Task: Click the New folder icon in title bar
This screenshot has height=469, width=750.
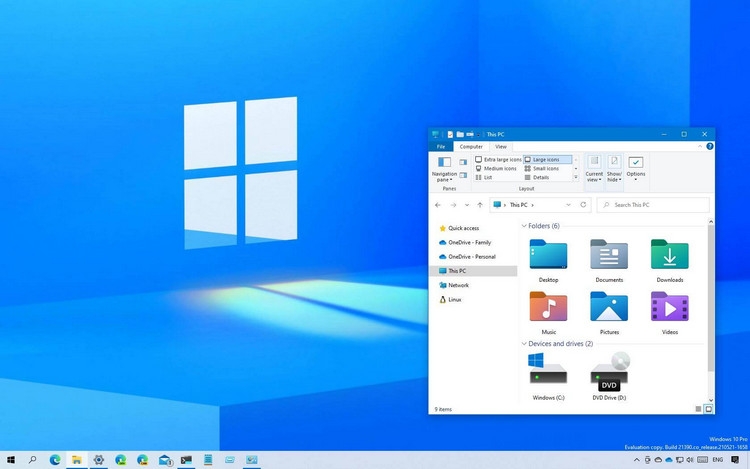Action: pyautogui.click(x=460, y=134)
